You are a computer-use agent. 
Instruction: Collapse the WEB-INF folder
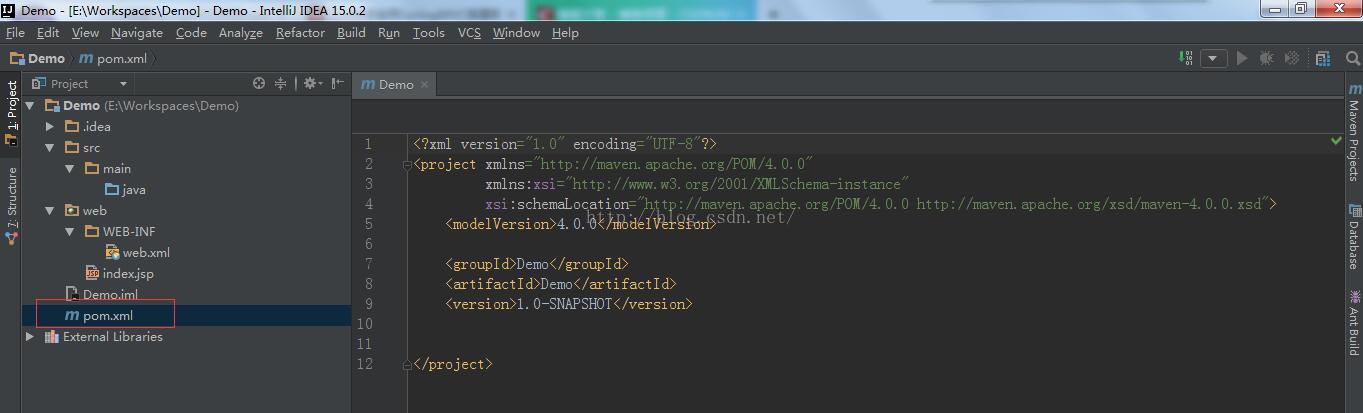70,231
